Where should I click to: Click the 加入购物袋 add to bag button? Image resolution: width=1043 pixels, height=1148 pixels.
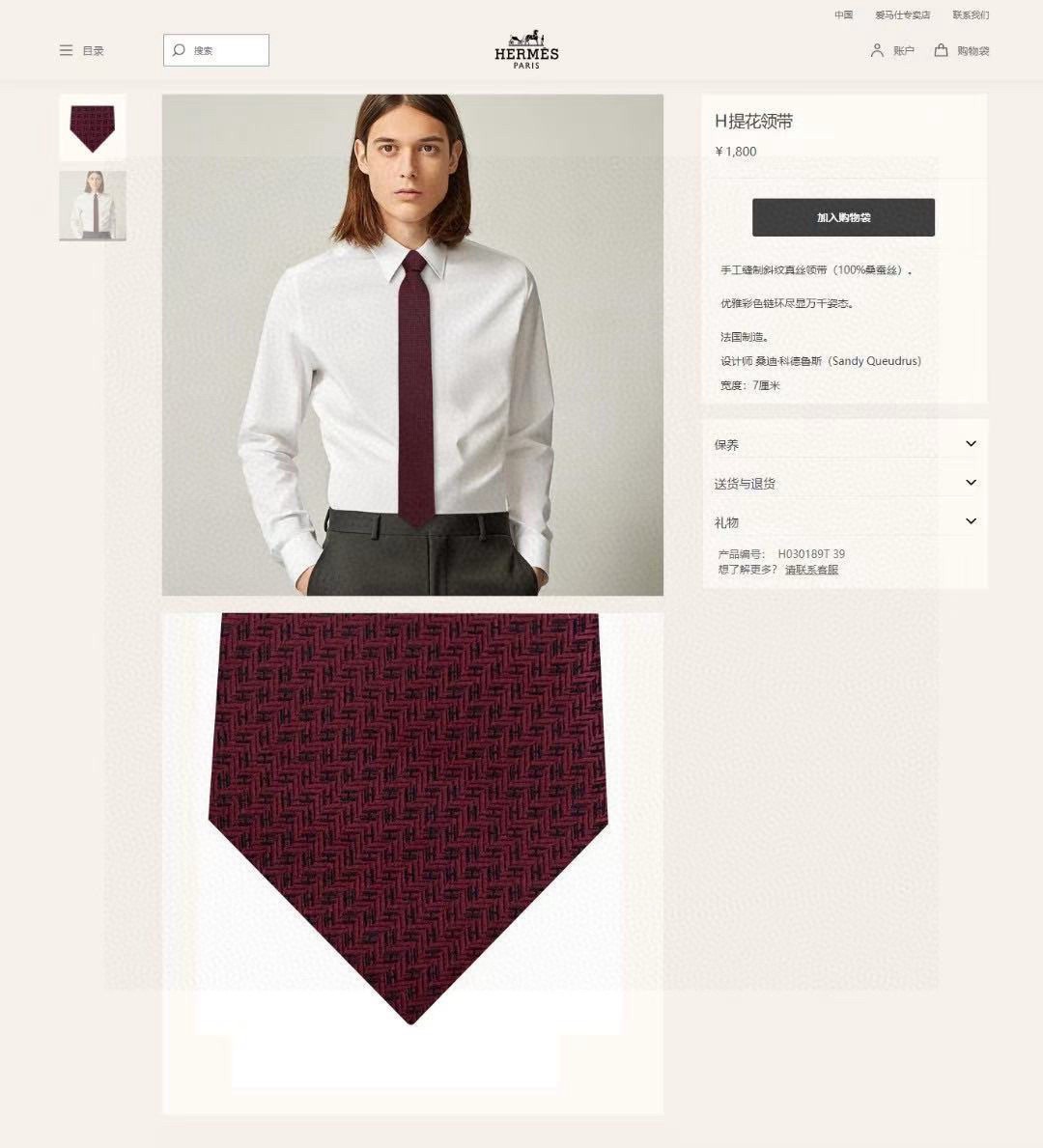[843, 217]
